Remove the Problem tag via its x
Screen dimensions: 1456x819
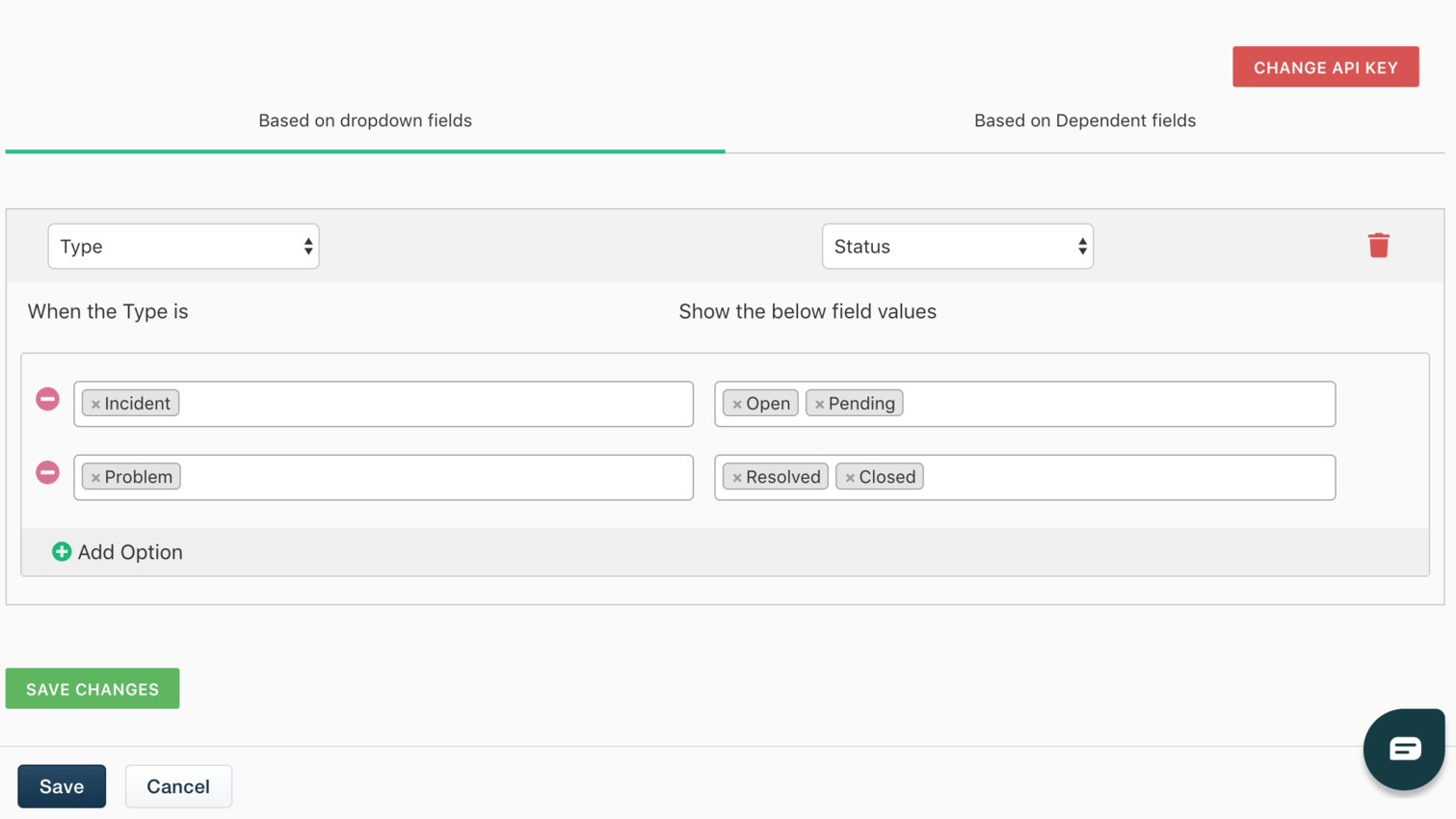tap(95, 478)
